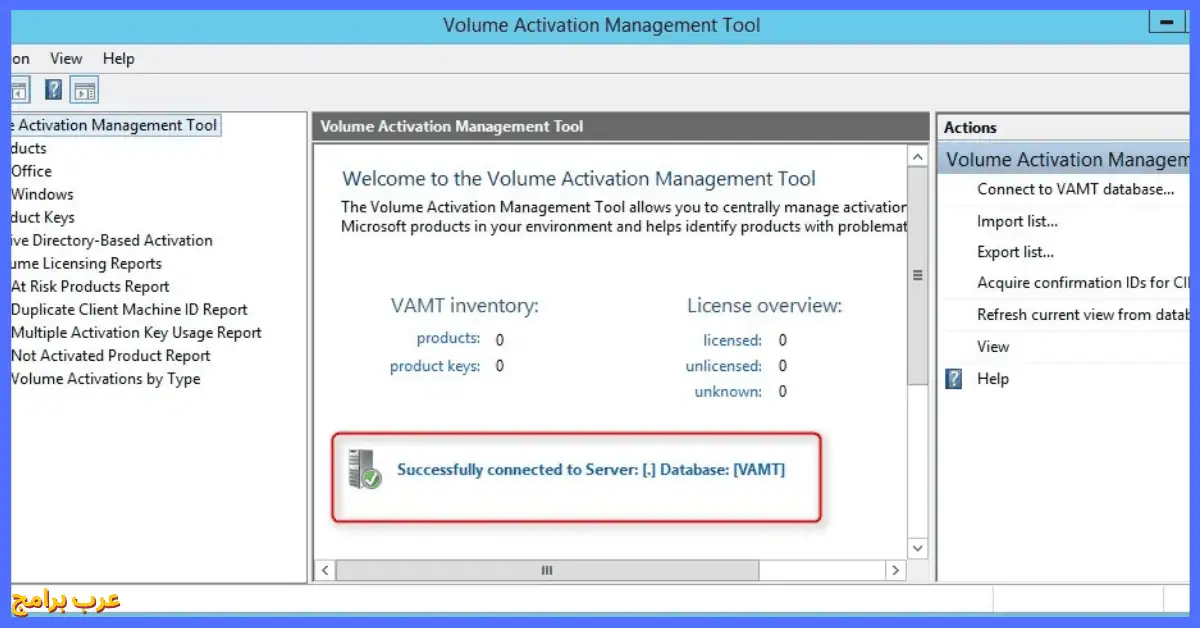Click horizontal scrollbar right arrow
This screenshot has width=1200, height=628.
pyautogui.click(x=896, y=570)
